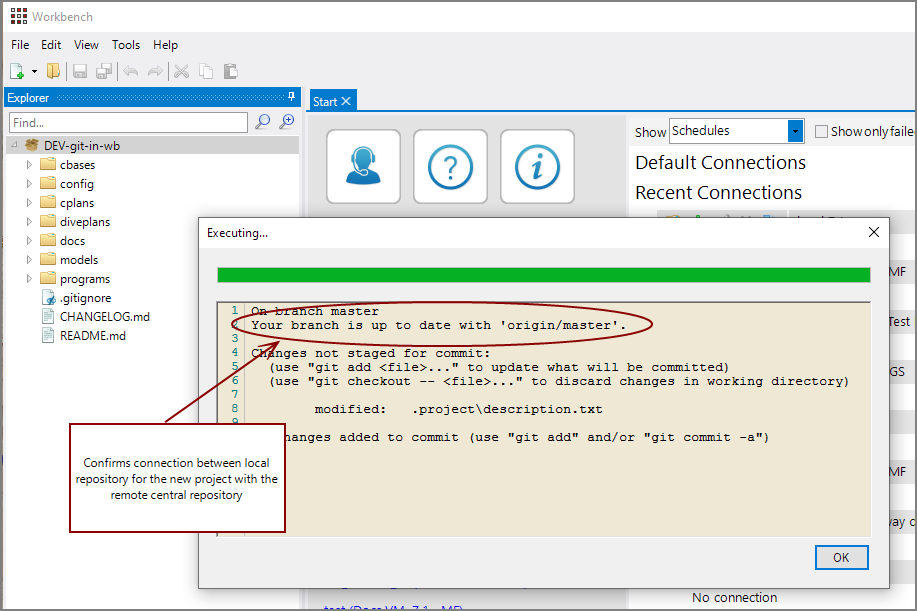Click the Save All toolbar icon

coord(103,70)
